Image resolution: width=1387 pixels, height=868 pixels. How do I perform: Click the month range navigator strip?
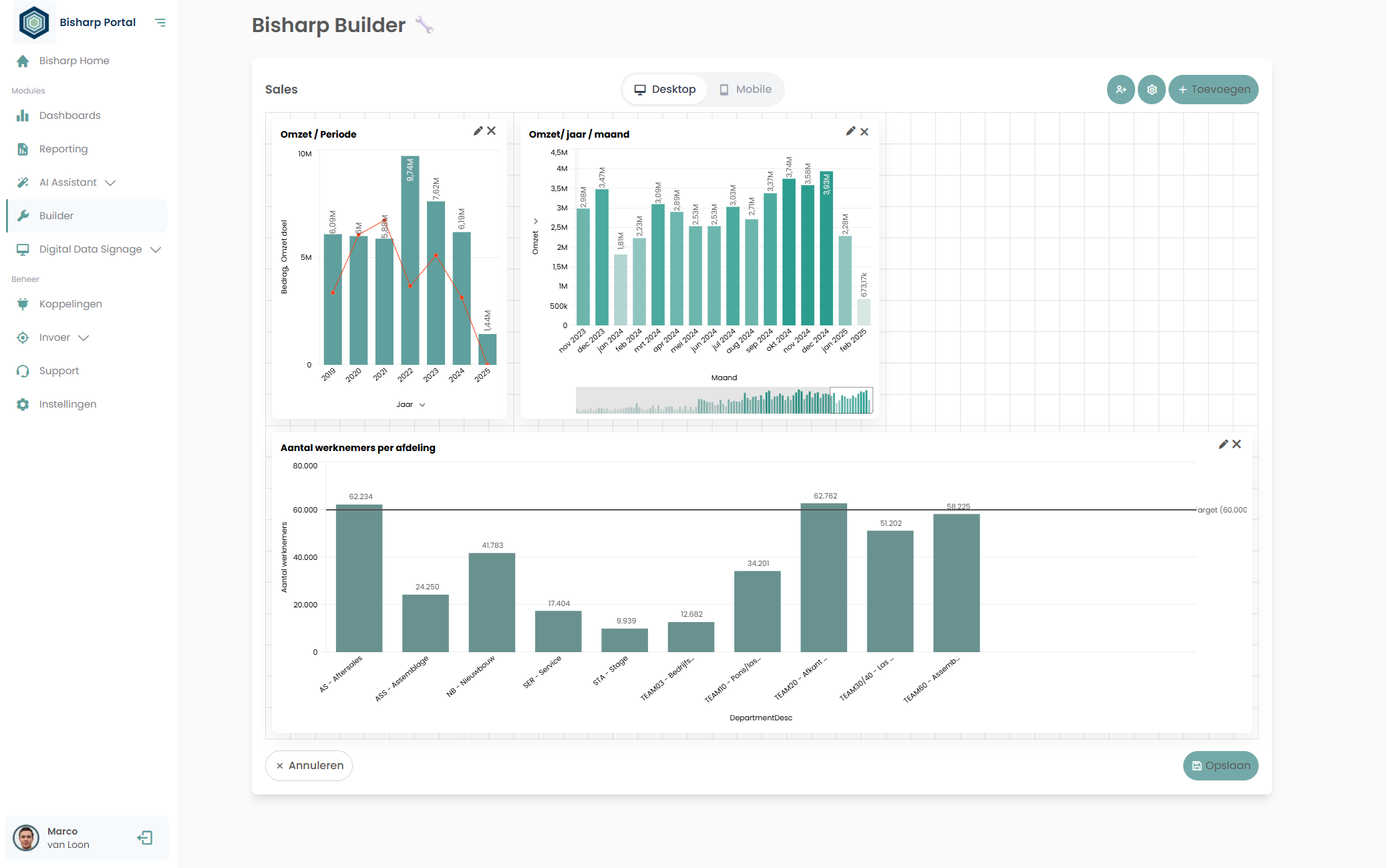click(x=724, y=400)
